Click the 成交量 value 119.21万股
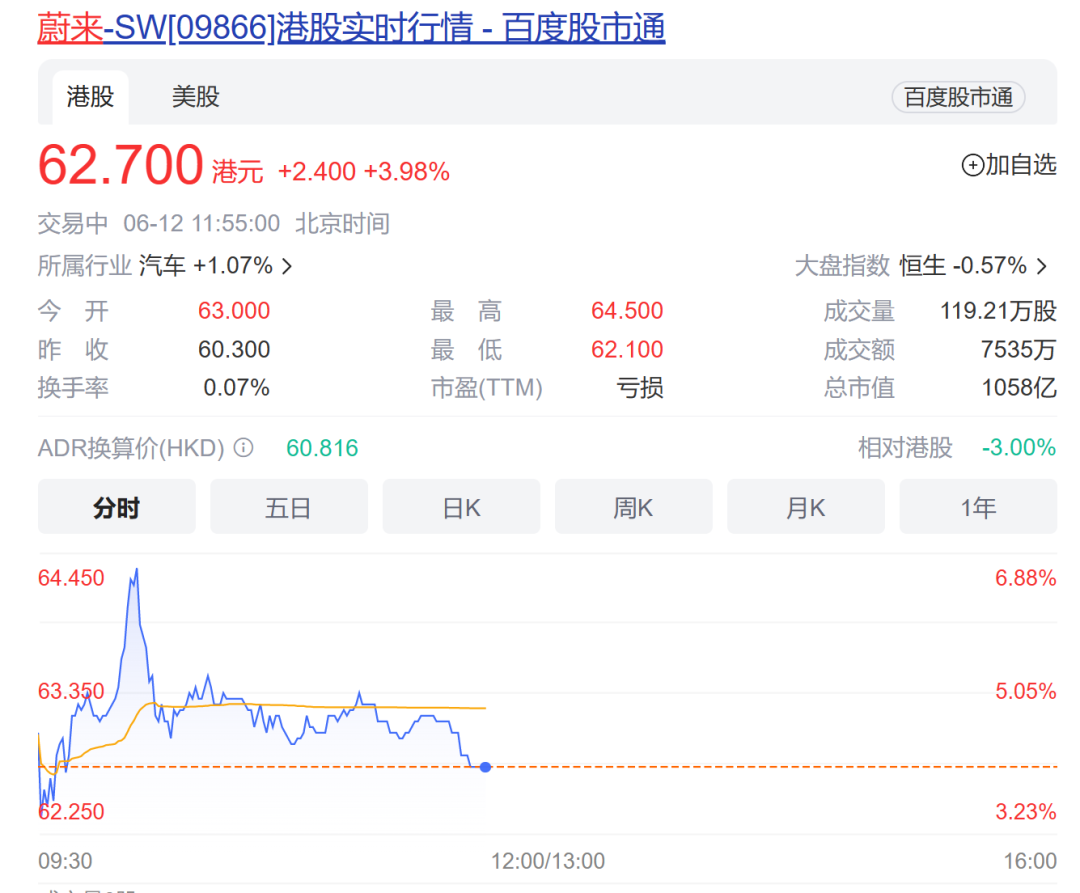The image size is (1080, 893). pyautogui.click(x=999, y=311)
